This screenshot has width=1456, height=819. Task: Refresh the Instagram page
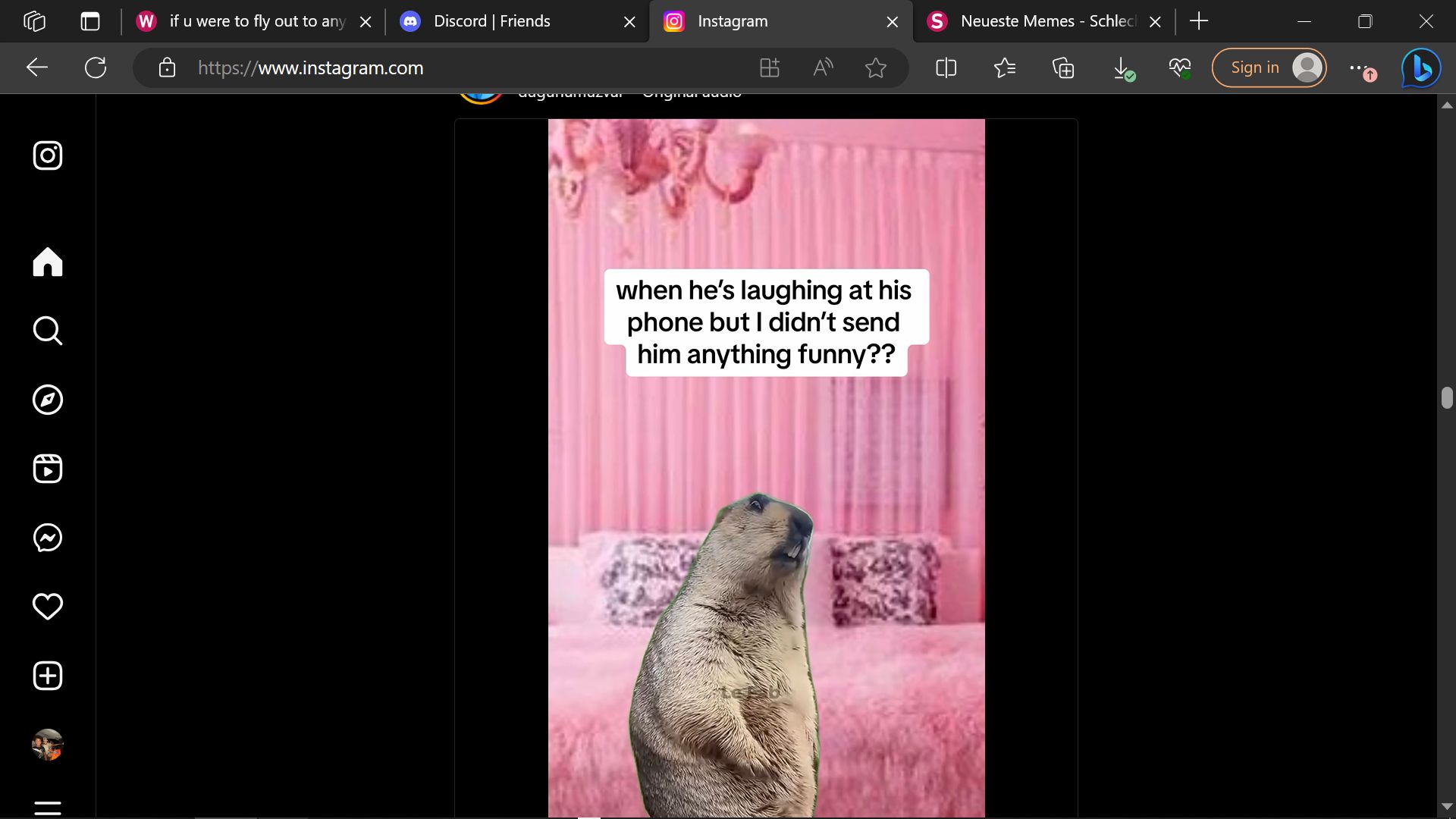96,68
